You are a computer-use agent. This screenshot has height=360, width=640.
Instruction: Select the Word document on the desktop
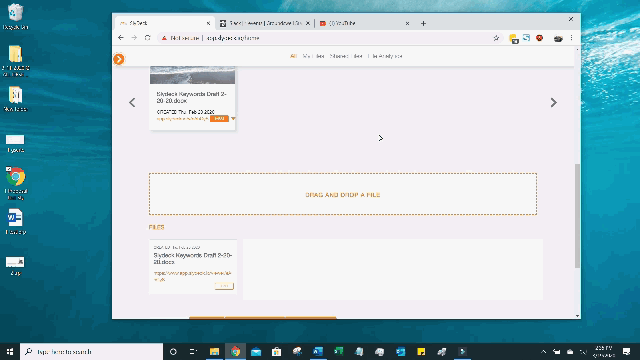[x=16, y=222]
